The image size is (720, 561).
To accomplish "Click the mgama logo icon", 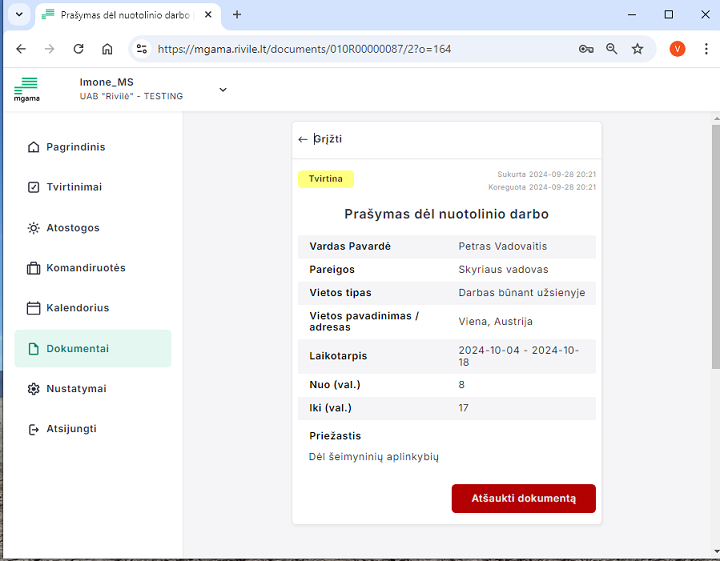I will pos(27,89).
